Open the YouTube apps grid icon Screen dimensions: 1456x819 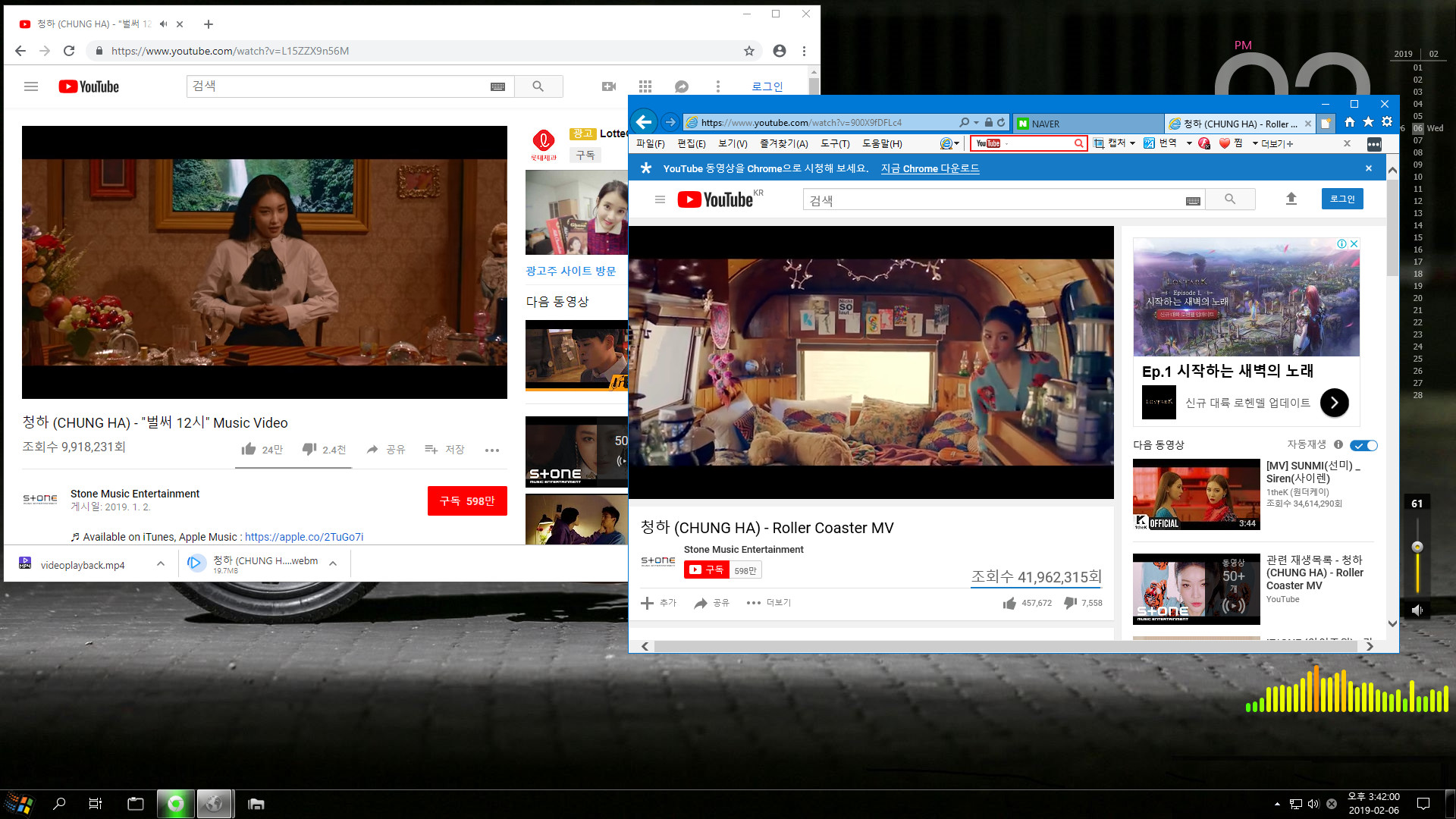tap(645, 86)
